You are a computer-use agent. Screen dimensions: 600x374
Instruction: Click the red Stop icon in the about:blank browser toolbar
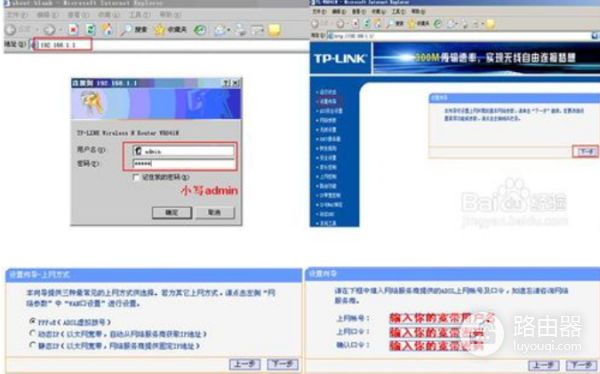73,29
